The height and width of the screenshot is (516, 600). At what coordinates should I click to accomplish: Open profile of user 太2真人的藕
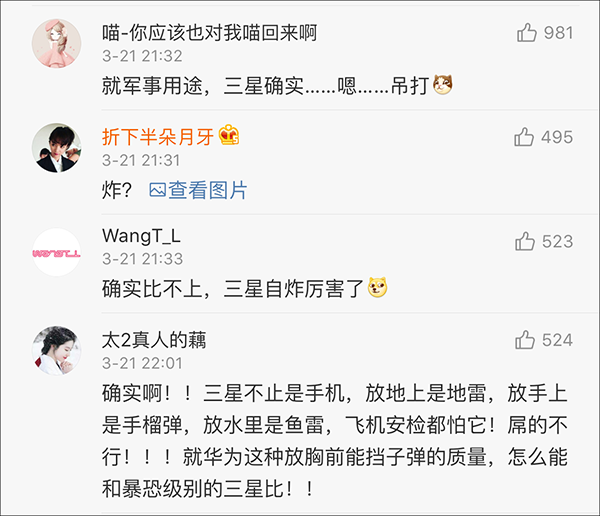(x=154, y=340)
